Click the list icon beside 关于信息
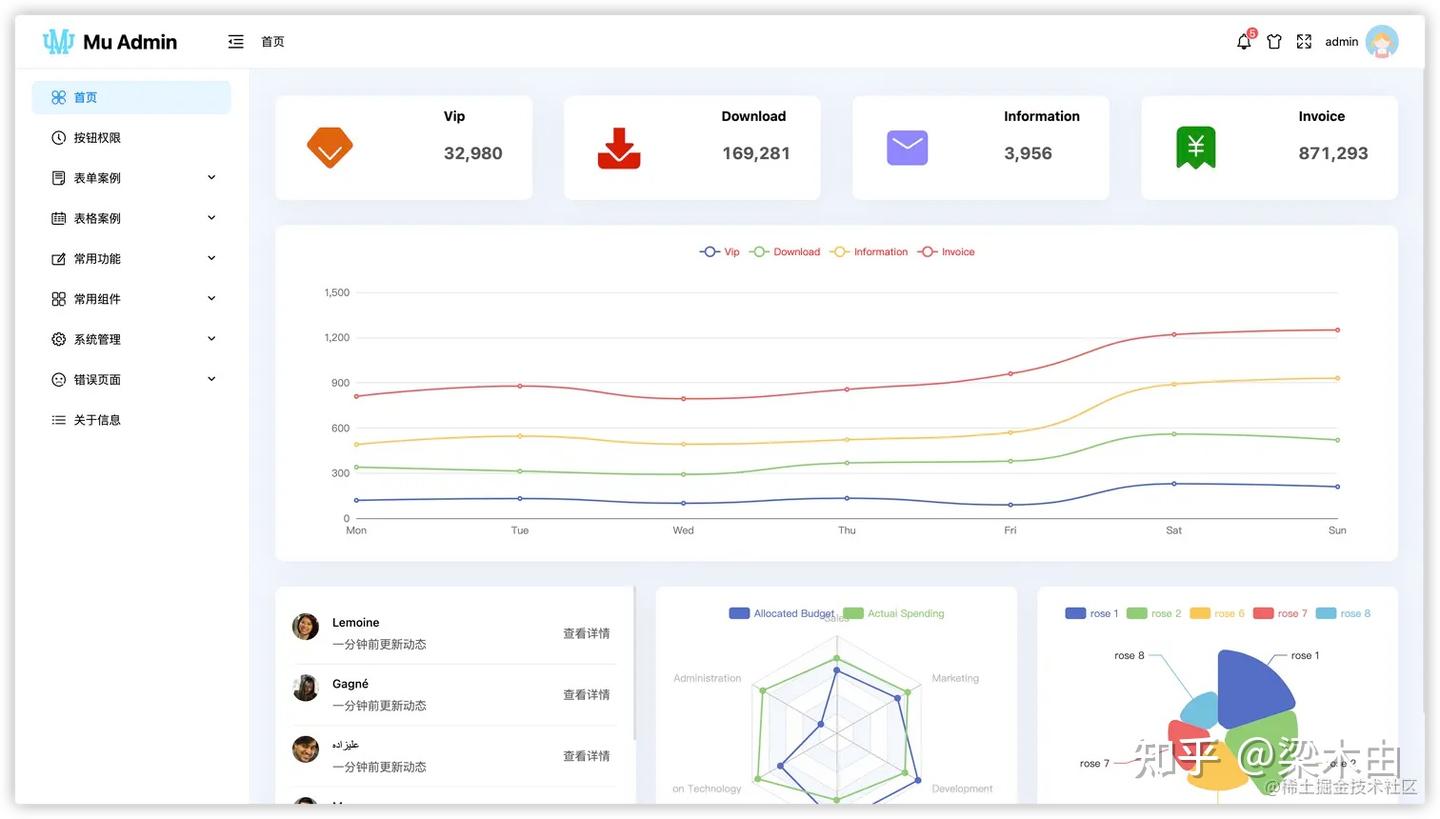The height and width of the screenshot is (819, 1440). pyautogui.click(x=57, y=419)
